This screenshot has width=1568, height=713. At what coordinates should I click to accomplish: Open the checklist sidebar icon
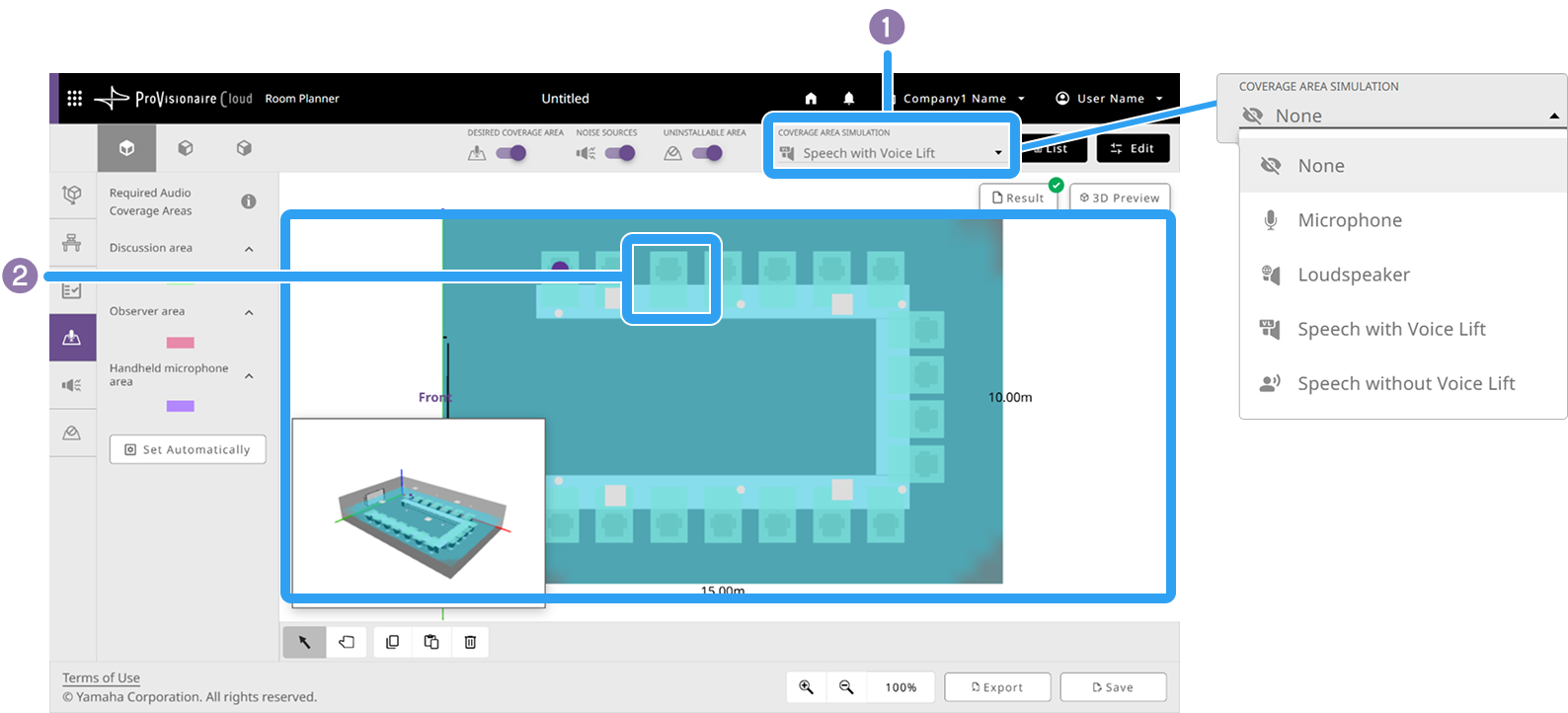72,290
